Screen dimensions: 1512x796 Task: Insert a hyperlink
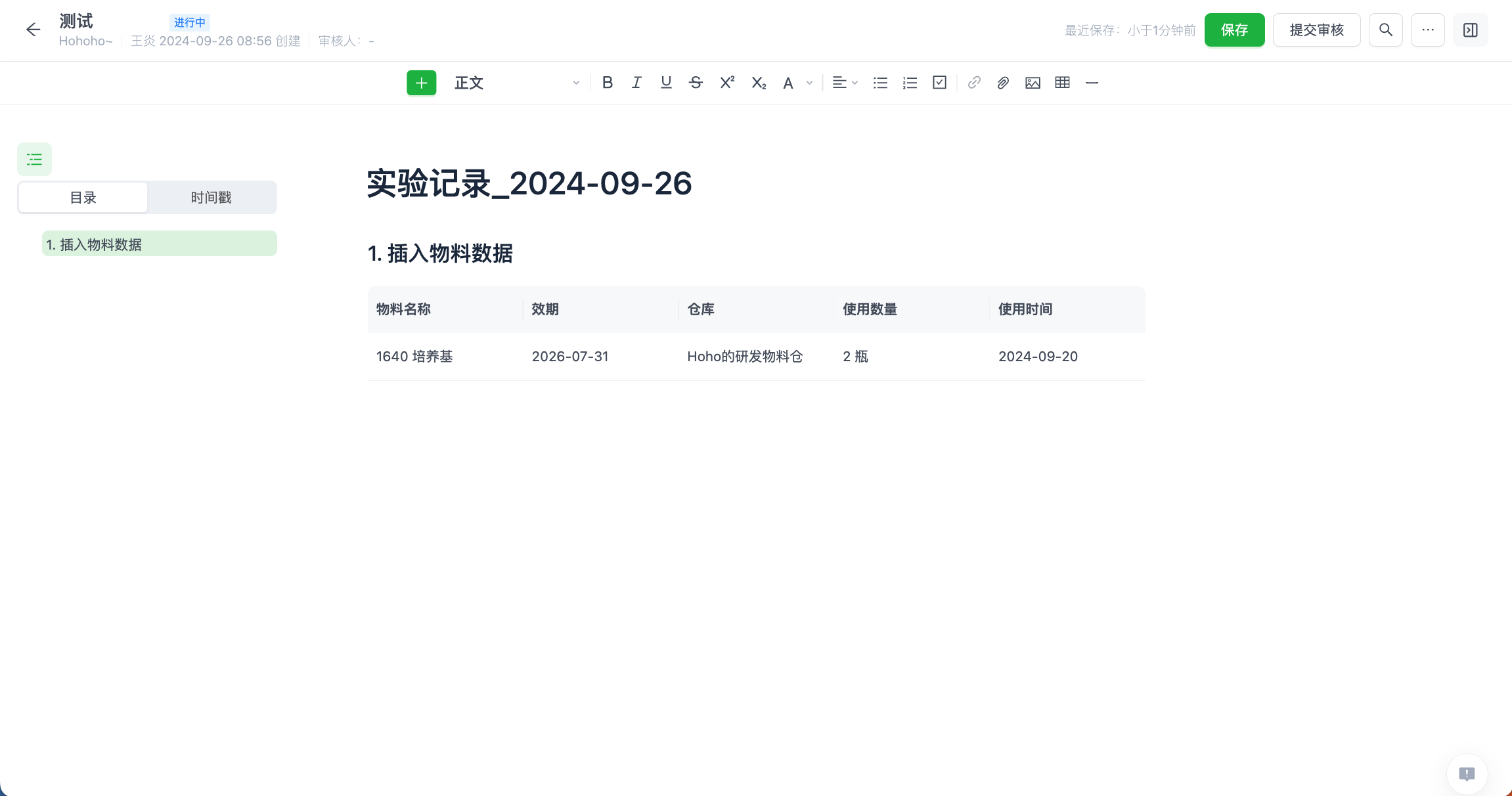click(974, 83)
